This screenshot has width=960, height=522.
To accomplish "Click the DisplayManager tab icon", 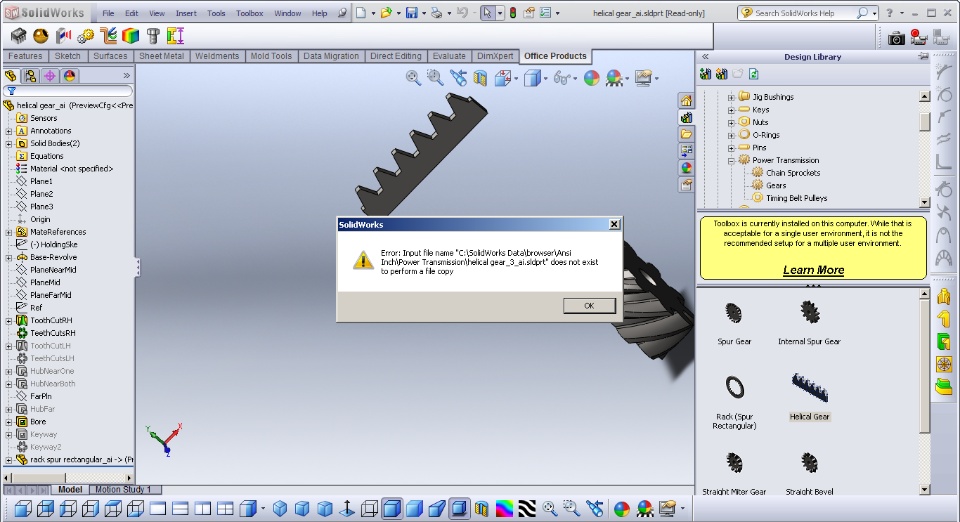I will tap(69, 76).
